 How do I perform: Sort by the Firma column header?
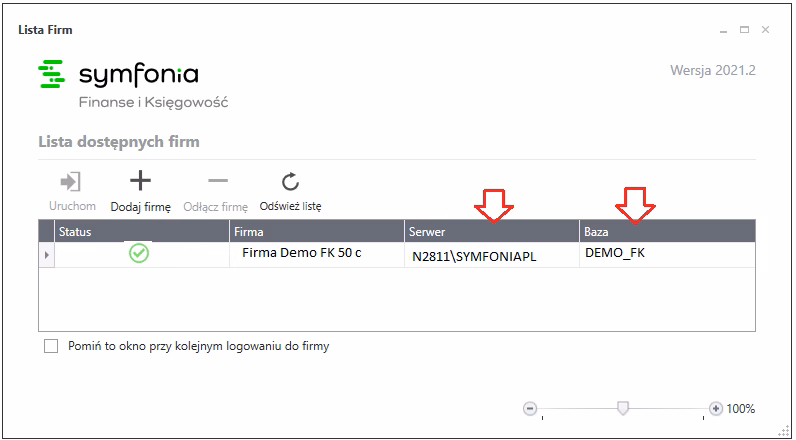317,232
